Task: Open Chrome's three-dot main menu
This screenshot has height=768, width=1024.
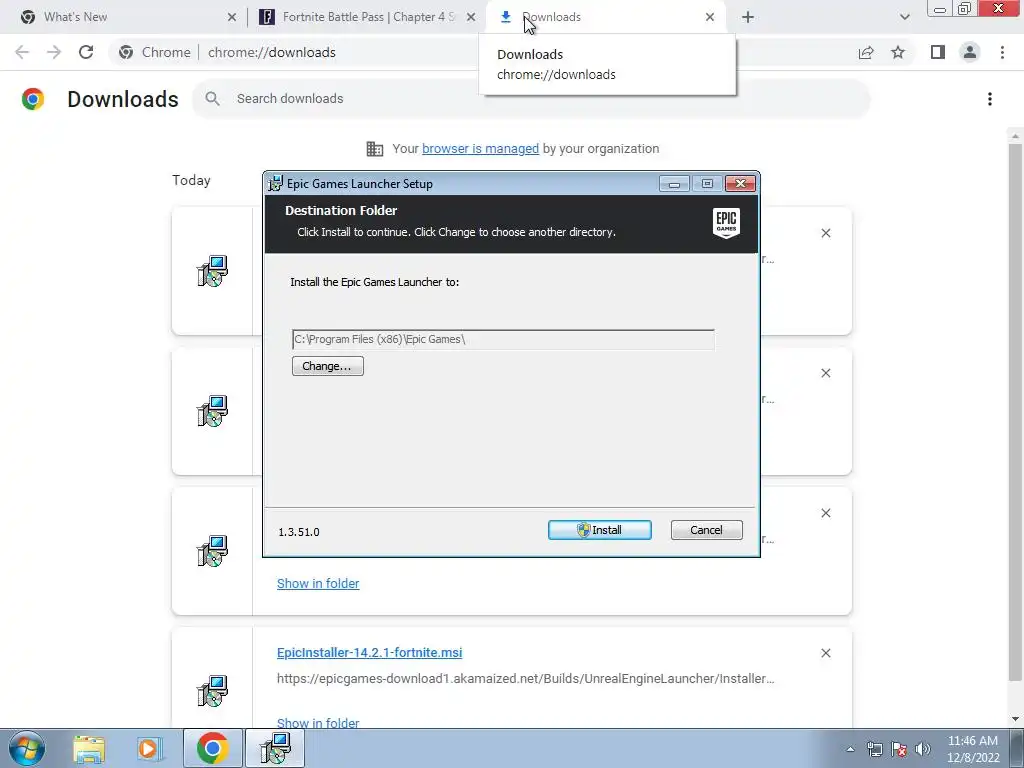Action: [1002, 52]
